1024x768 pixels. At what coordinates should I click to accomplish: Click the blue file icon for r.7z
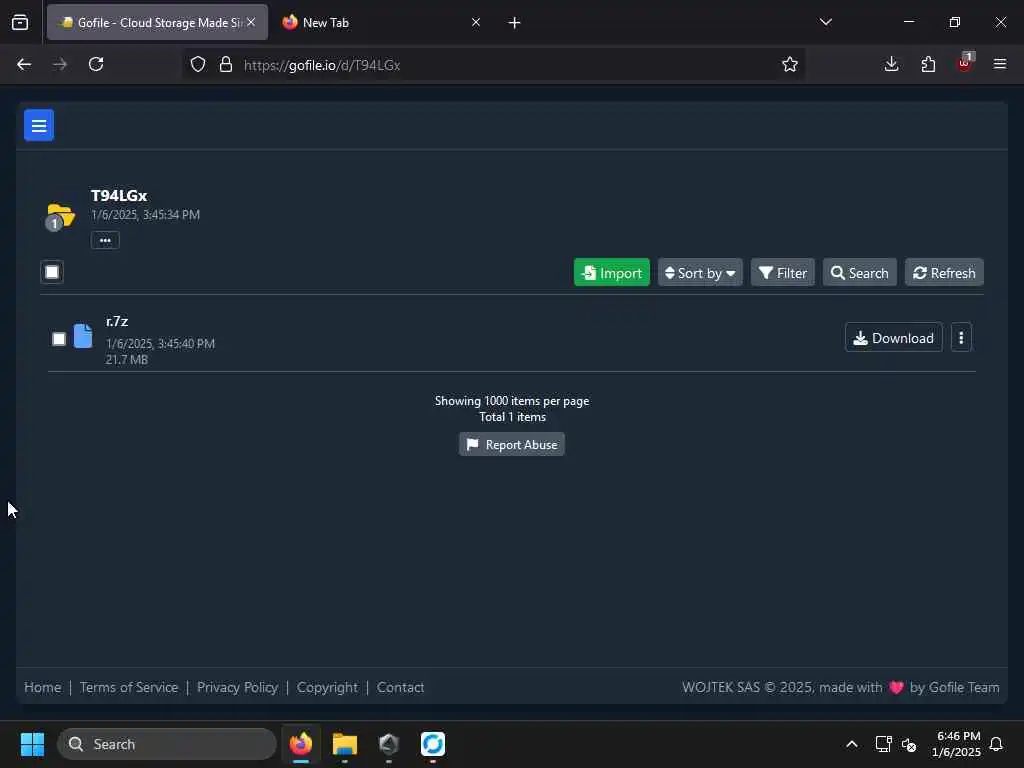click(83, 336)
